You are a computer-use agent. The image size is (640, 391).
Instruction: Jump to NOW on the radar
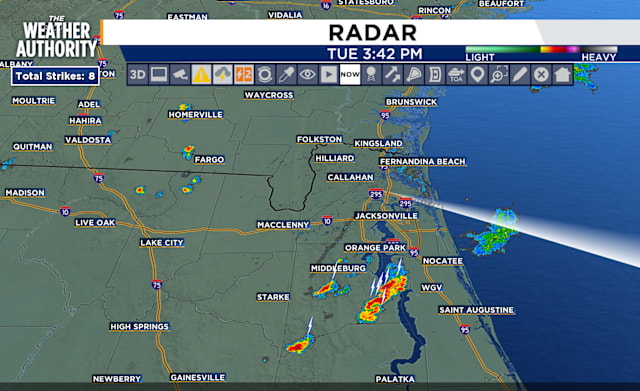[350, 75]
